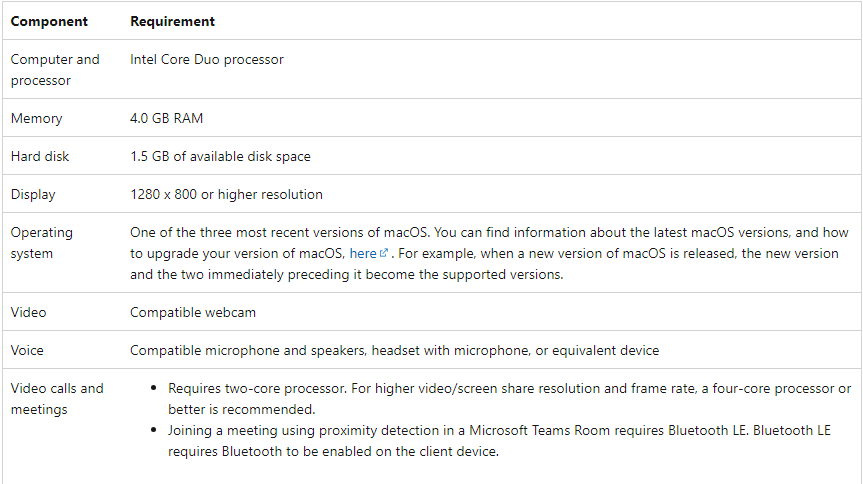This screenshot has width=863, height=484.
Task: Click the 'Memory' row label
Action: 36,118
